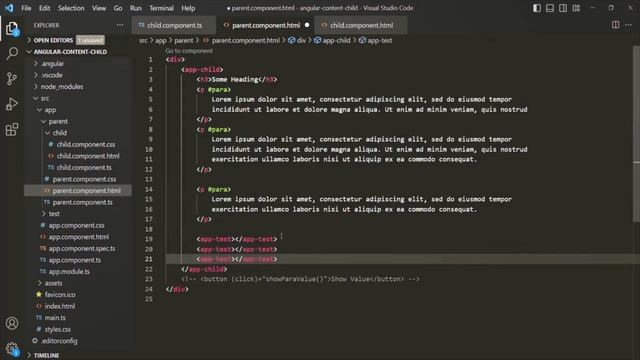Open the View menu
This screenshot has width=640, height=360.
point(99,8)
